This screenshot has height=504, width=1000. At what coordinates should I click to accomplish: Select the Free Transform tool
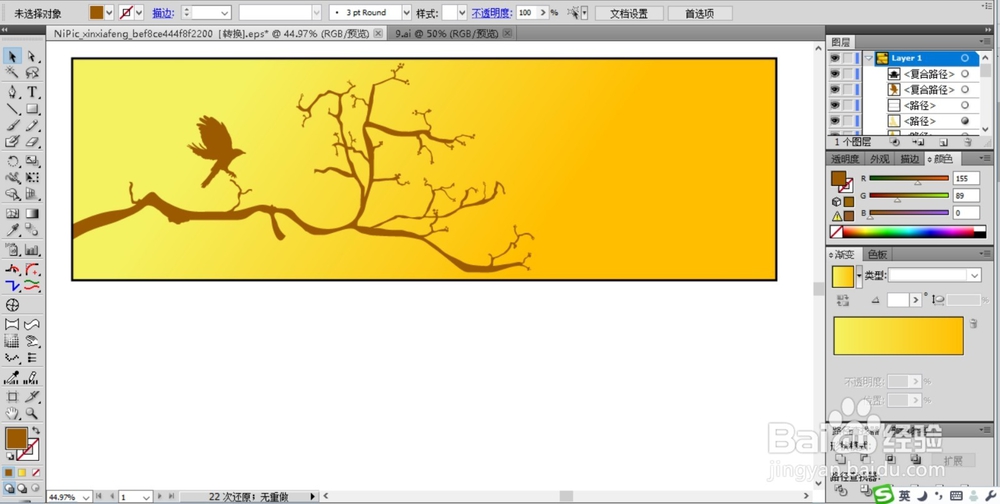click(31, 178)
